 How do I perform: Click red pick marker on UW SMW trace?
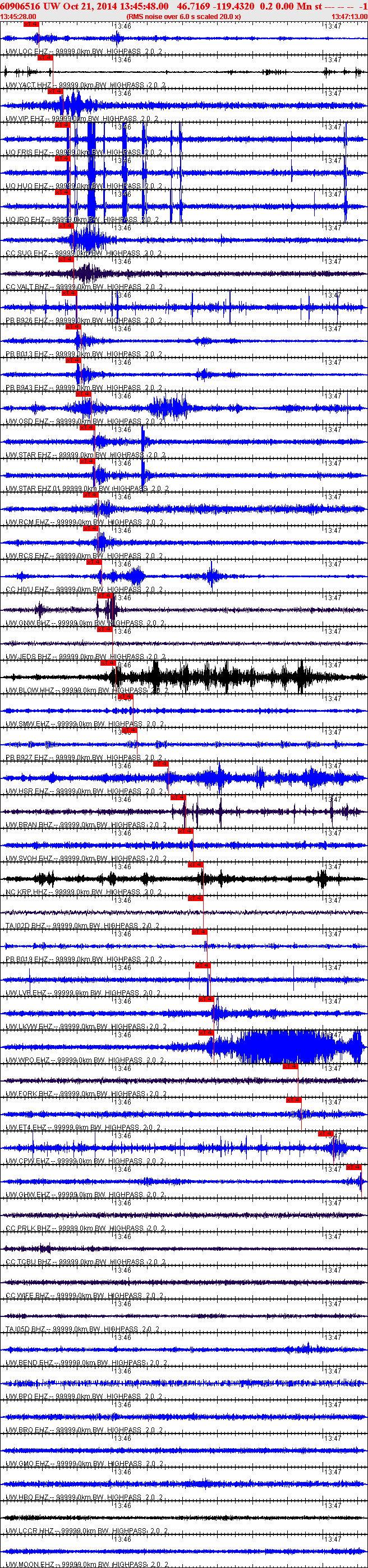125,697
